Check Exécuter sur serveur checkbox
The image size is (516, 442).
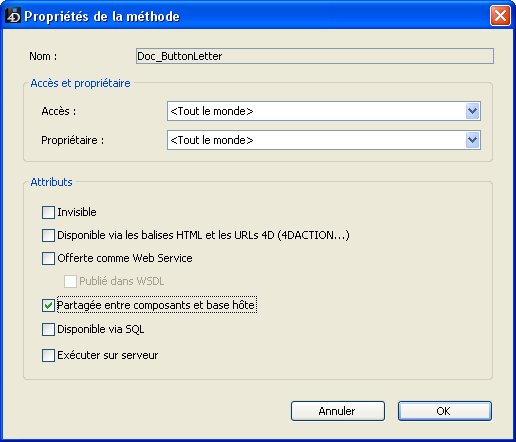48,355
